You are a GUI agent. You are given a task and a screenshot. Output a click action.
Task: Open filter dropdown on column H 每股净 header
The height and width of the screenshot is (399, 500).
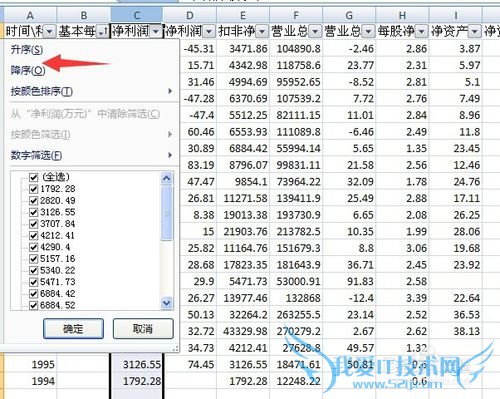421,32
